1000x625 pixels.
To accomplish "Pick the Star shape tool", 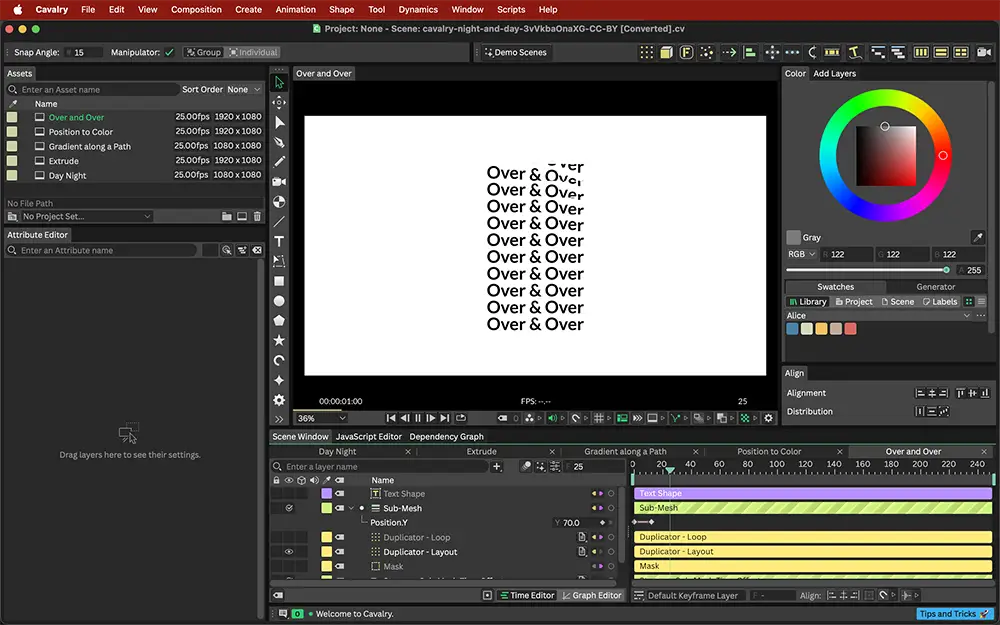I will click(279, 341).
